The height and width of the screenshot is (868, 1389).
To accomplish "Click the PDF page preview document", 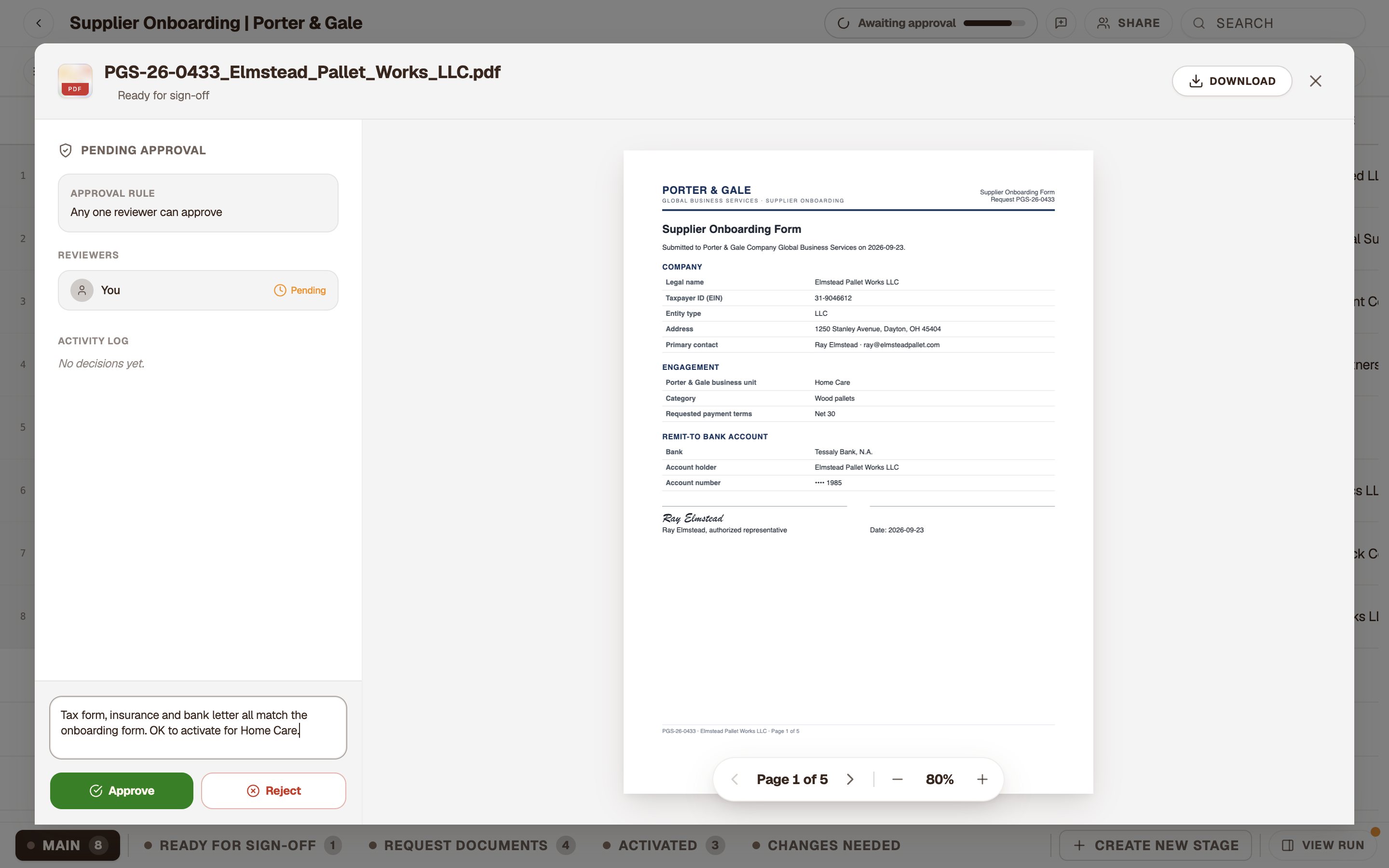I will click(858, 472).
